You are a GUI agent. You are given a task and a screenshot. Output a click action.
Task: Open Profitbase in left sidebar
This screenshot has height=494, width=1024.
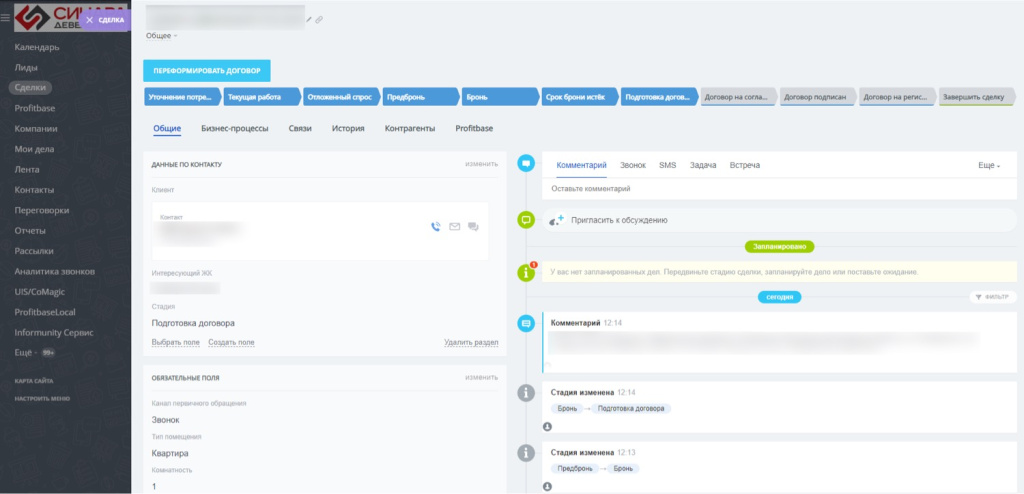point(33,108)
